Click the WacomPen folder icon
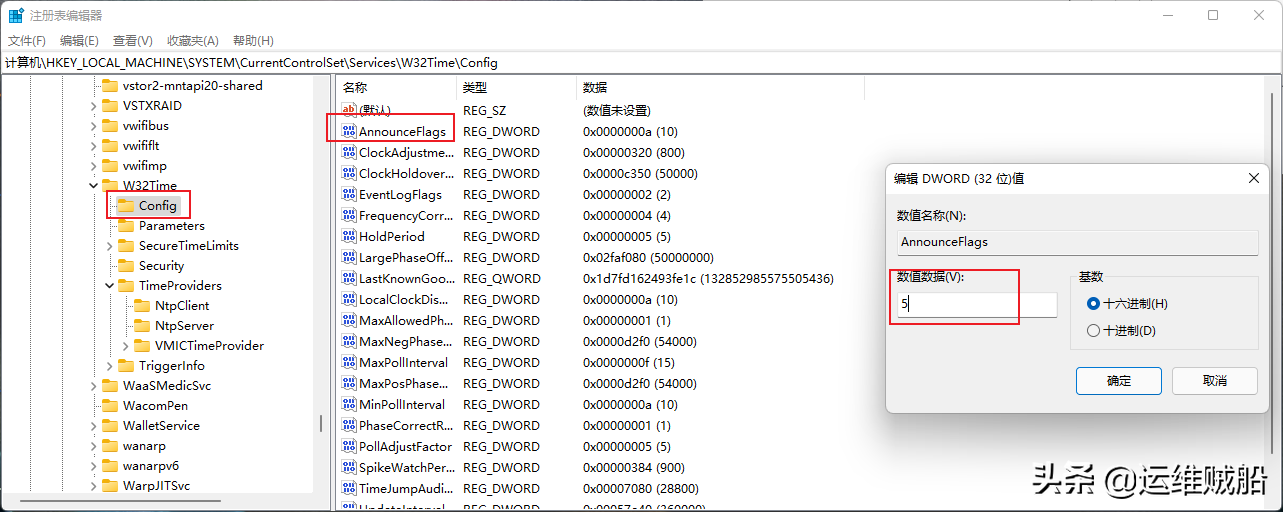The height and width of the screenshot is (512, 1283). [109, 406]
